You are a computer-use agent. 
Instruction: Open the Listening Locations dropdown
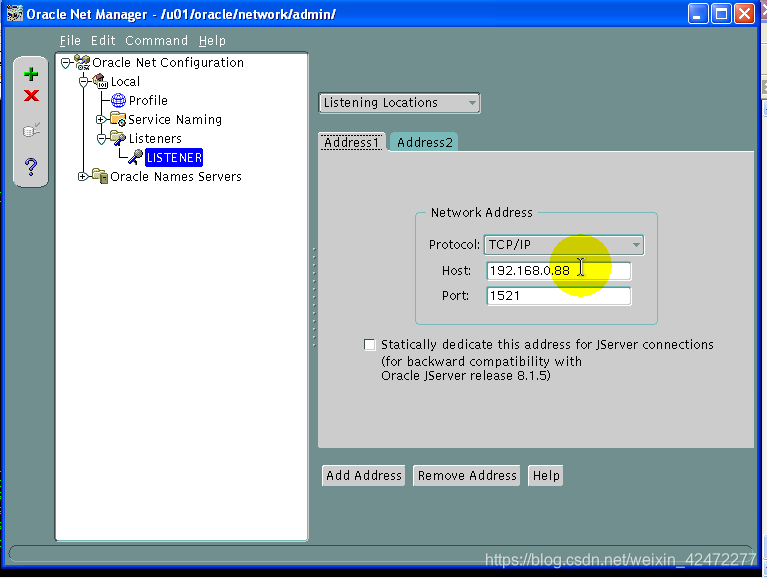point(399,103)
